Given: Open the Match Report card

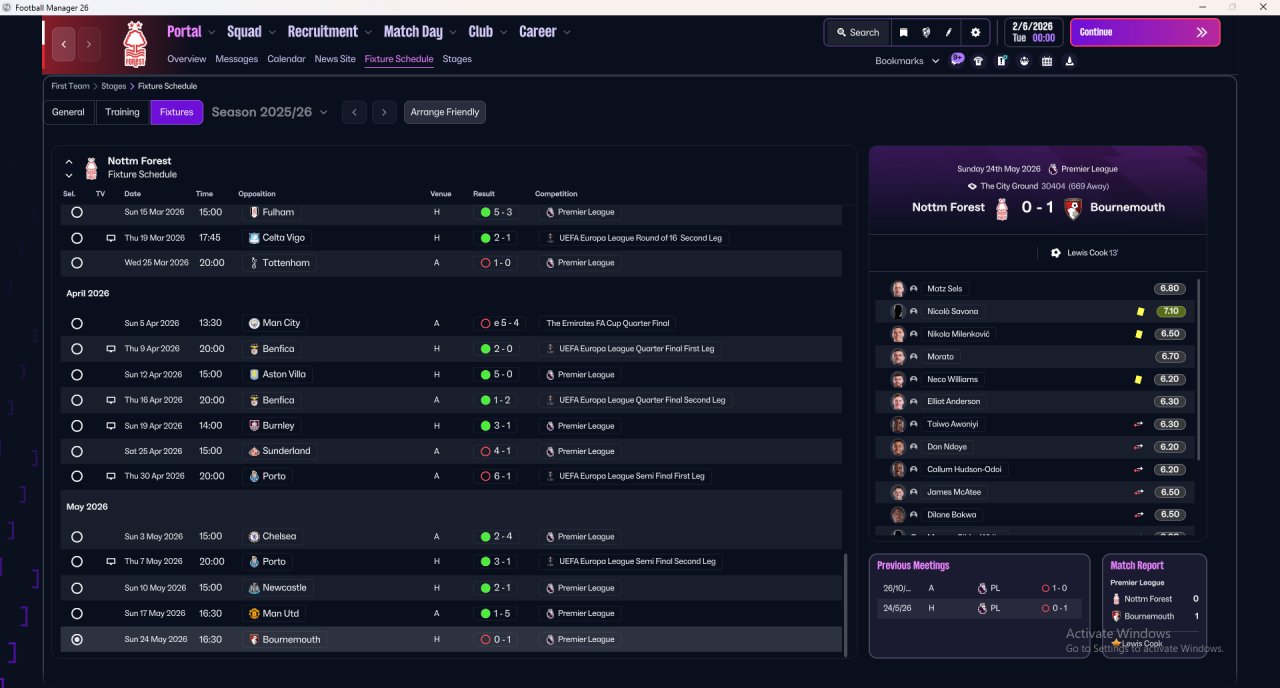Looking at the screenshot, I should 1154,606.
